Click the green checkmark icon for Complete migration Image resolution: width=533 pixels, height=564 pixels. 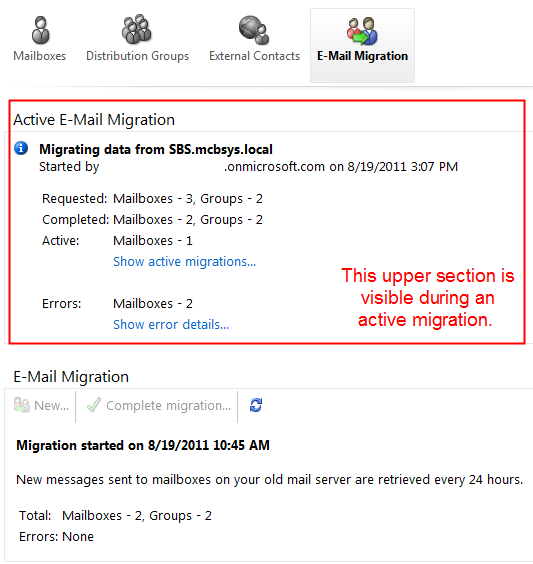coord(94,405)
